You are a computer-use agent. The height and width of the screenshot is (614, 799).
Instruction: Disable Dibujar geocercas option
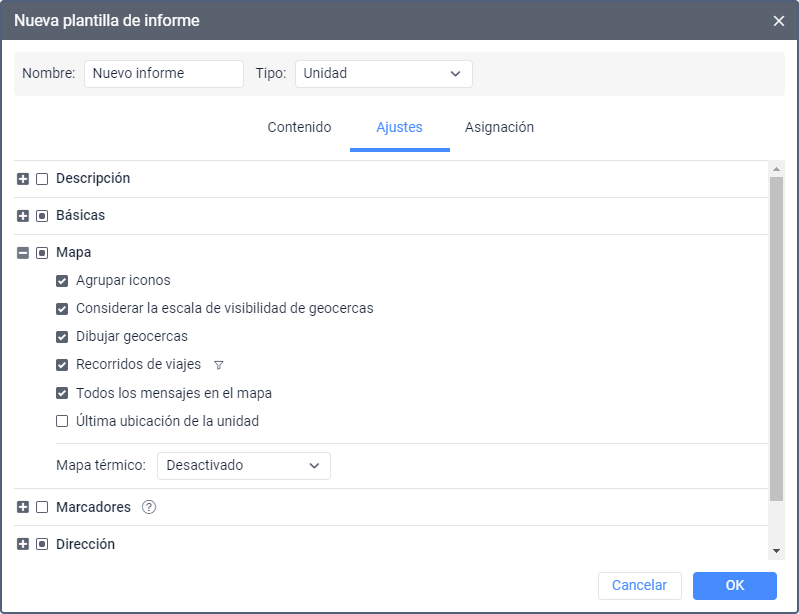pos(62,337)
